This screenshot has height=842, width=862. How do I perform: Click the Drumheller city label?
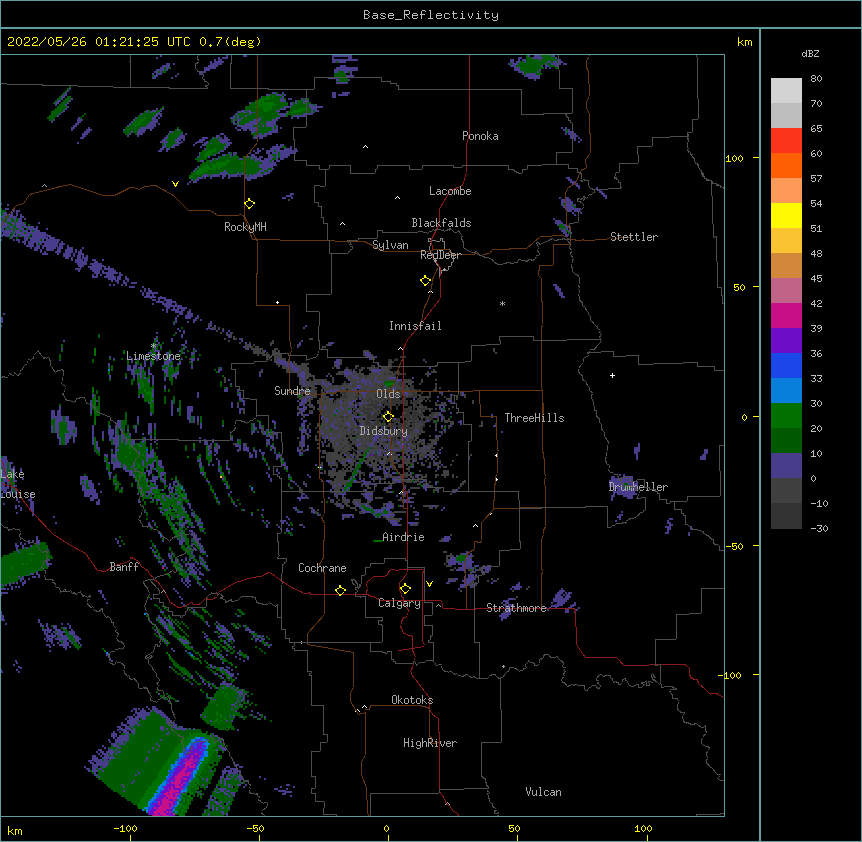coord(638,487)
